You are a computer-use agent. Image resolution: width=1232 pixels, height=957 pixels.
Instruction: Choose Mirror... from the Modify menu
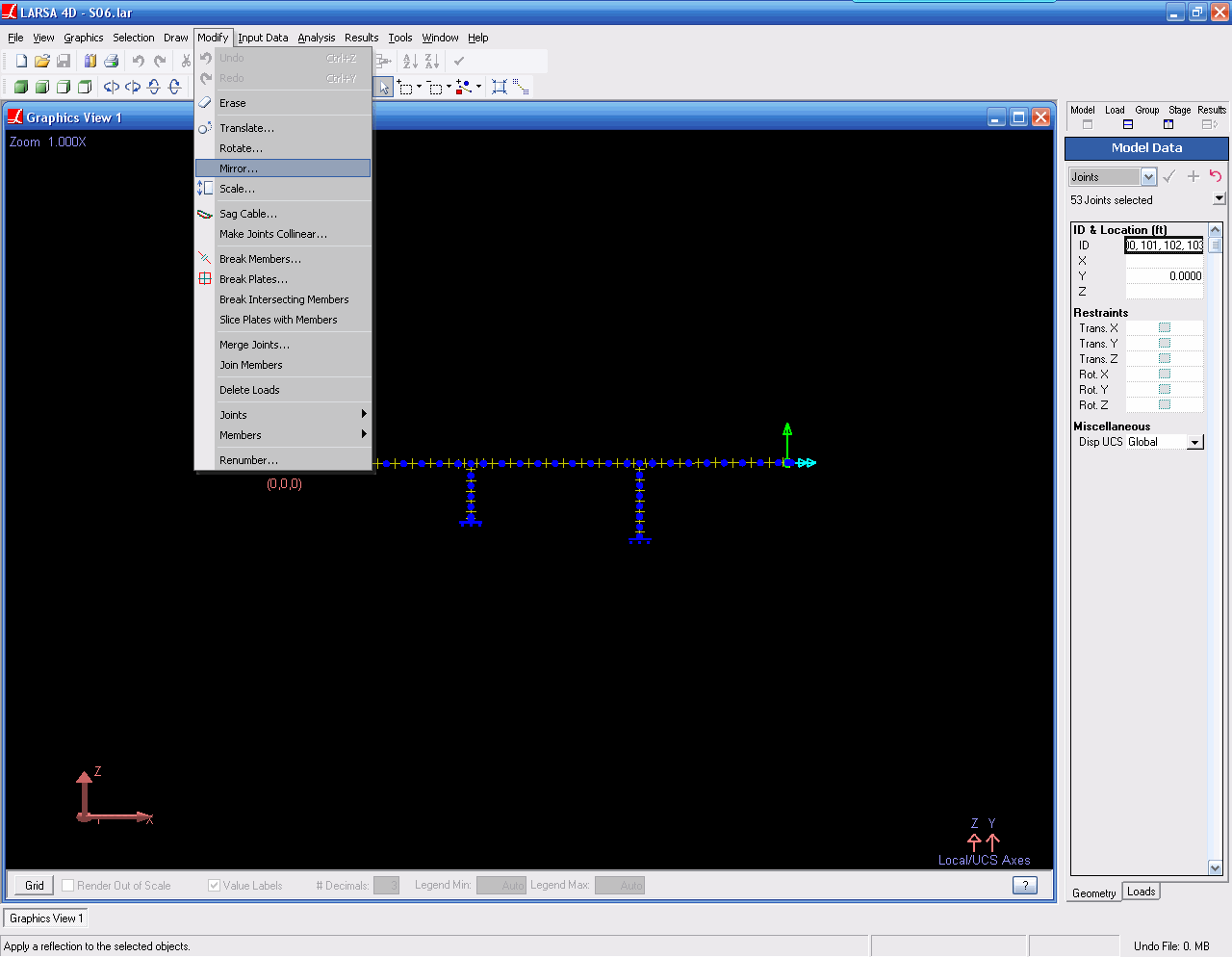pyautogui.click(x=283, y=168)
